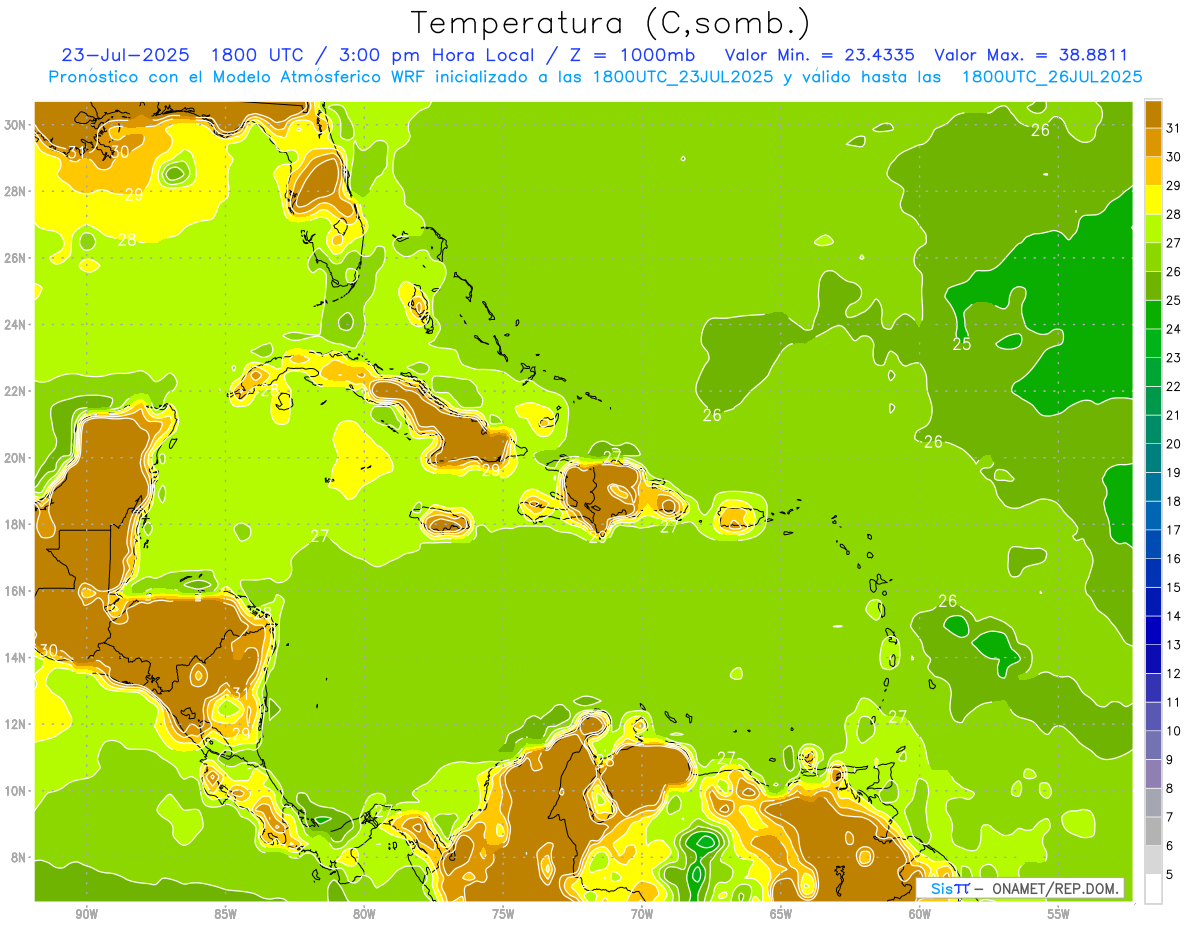This screenshot has width=1200, height=927.
Task: Click the 30N latitude axis label
Action: 17,125
